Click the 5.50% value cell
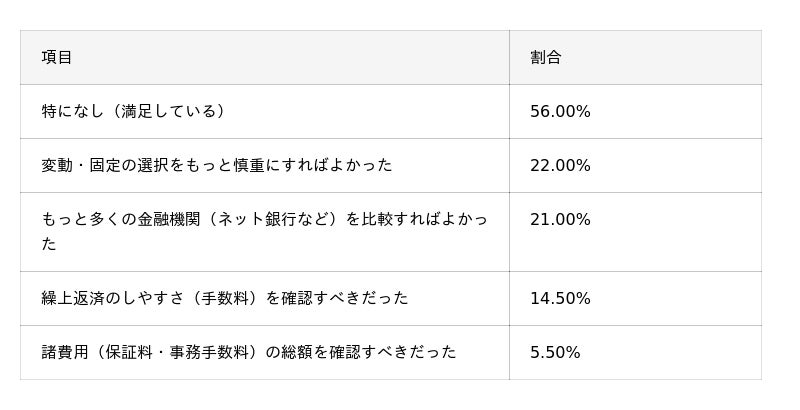Screen dimensions: 800x410 coord(555,352)
